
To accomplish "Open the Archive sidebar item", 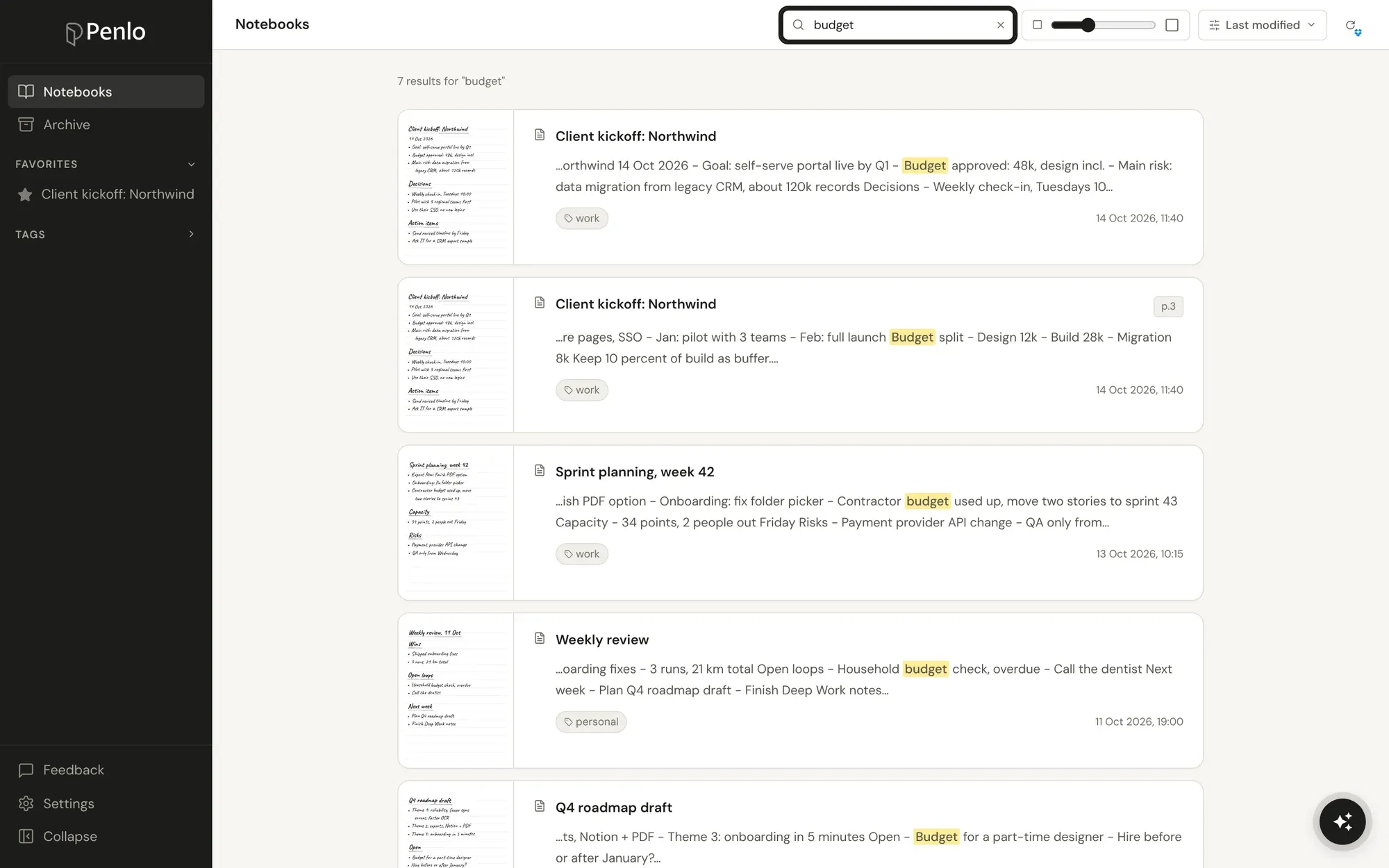I will (106, 124).
